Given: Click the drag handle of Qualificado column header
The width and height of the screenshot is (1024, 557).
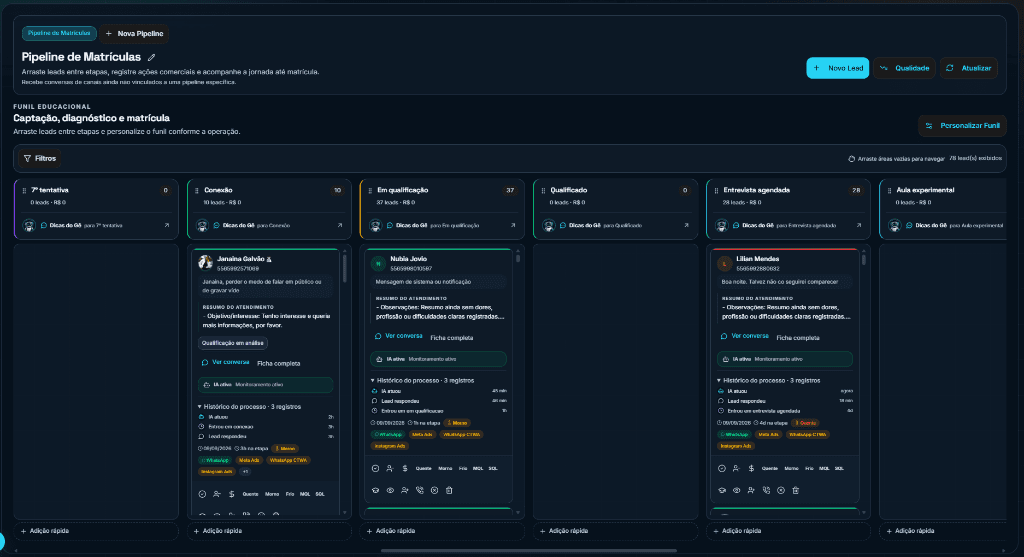Looking at the screenshot, I should coord(543,191).
